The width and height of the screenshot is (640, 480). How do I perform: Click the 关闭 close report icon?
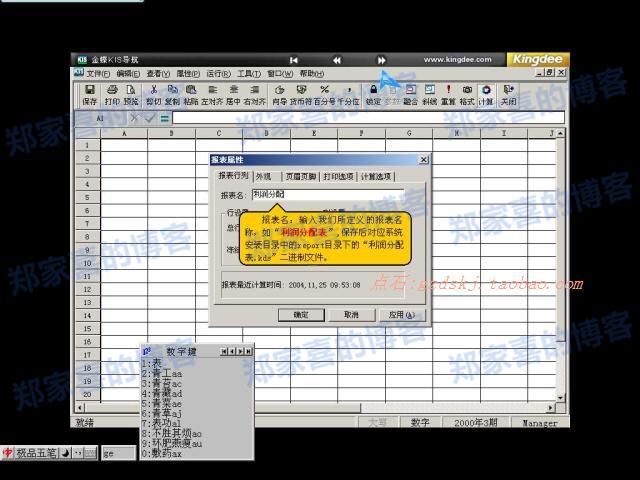[509, 95]
